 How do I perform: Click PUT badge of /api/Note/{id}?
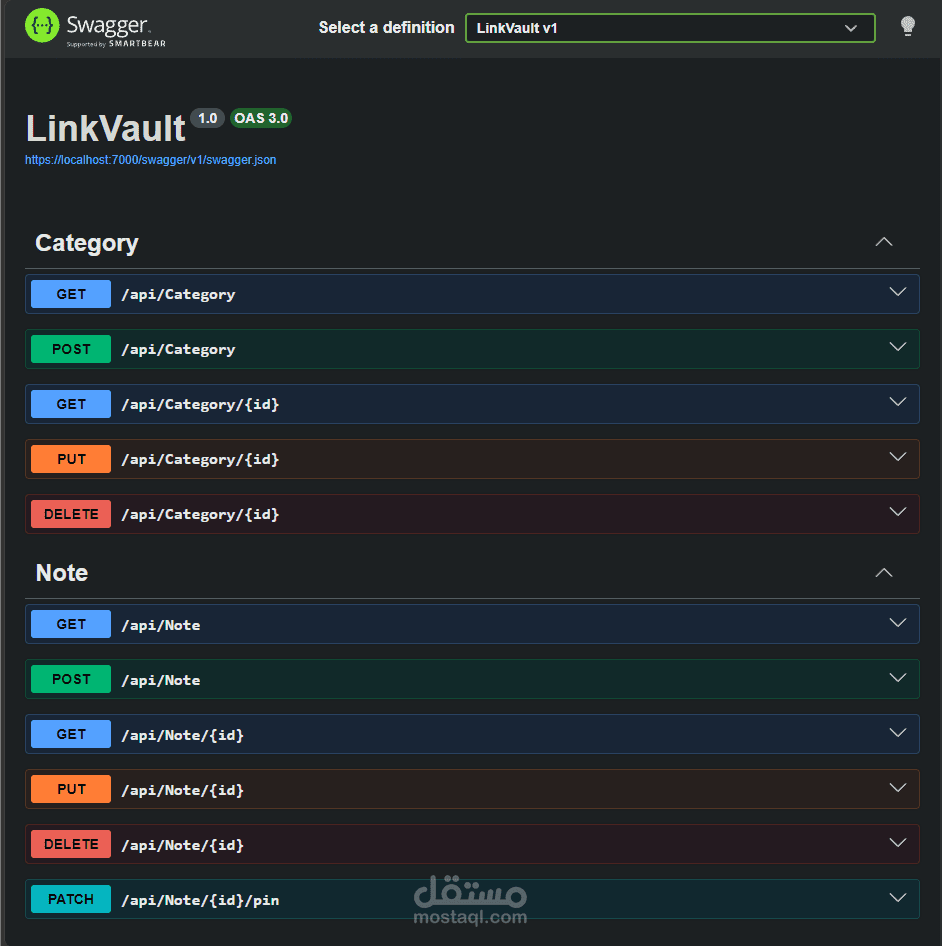click(71, 789)
